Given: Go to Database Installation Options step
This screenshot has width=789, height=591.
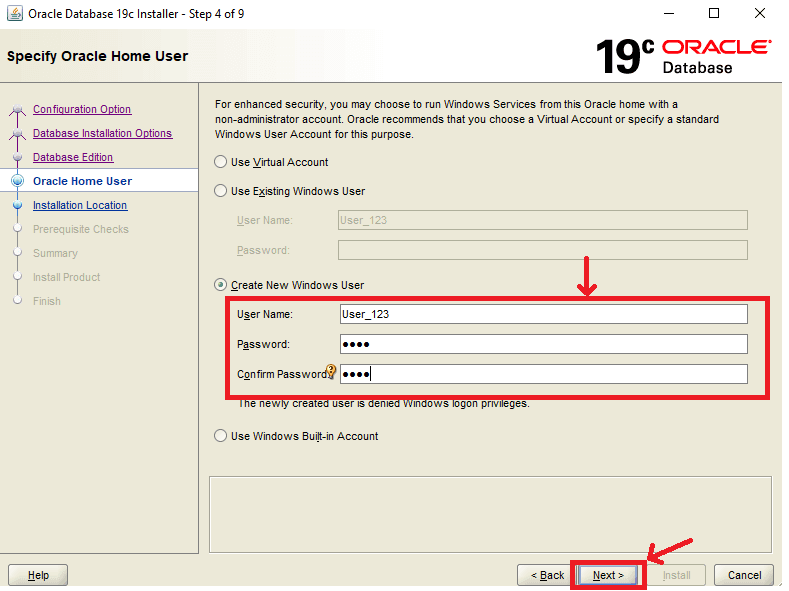Looking at the screenshot, I should click(x=102, y=133).
